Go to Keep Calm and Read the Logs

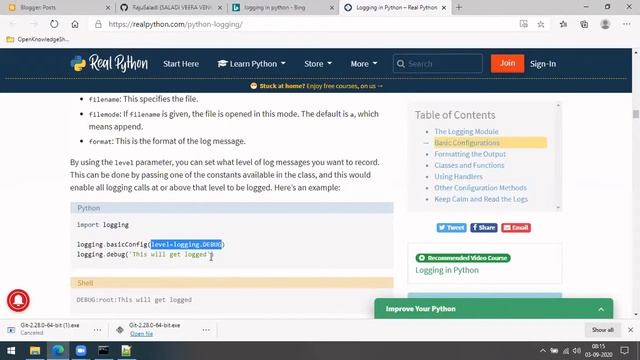pos(481,199)
